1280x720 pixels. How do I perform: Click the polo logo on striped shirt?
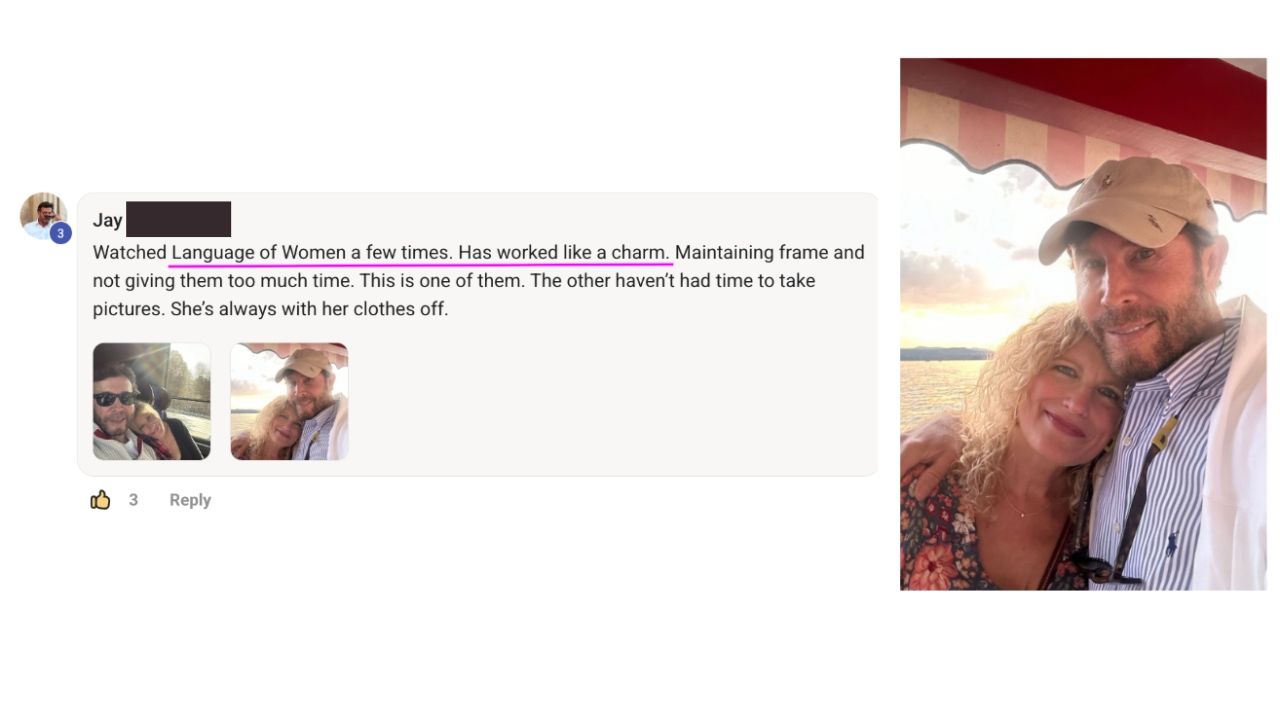[x=1171, y=543]
